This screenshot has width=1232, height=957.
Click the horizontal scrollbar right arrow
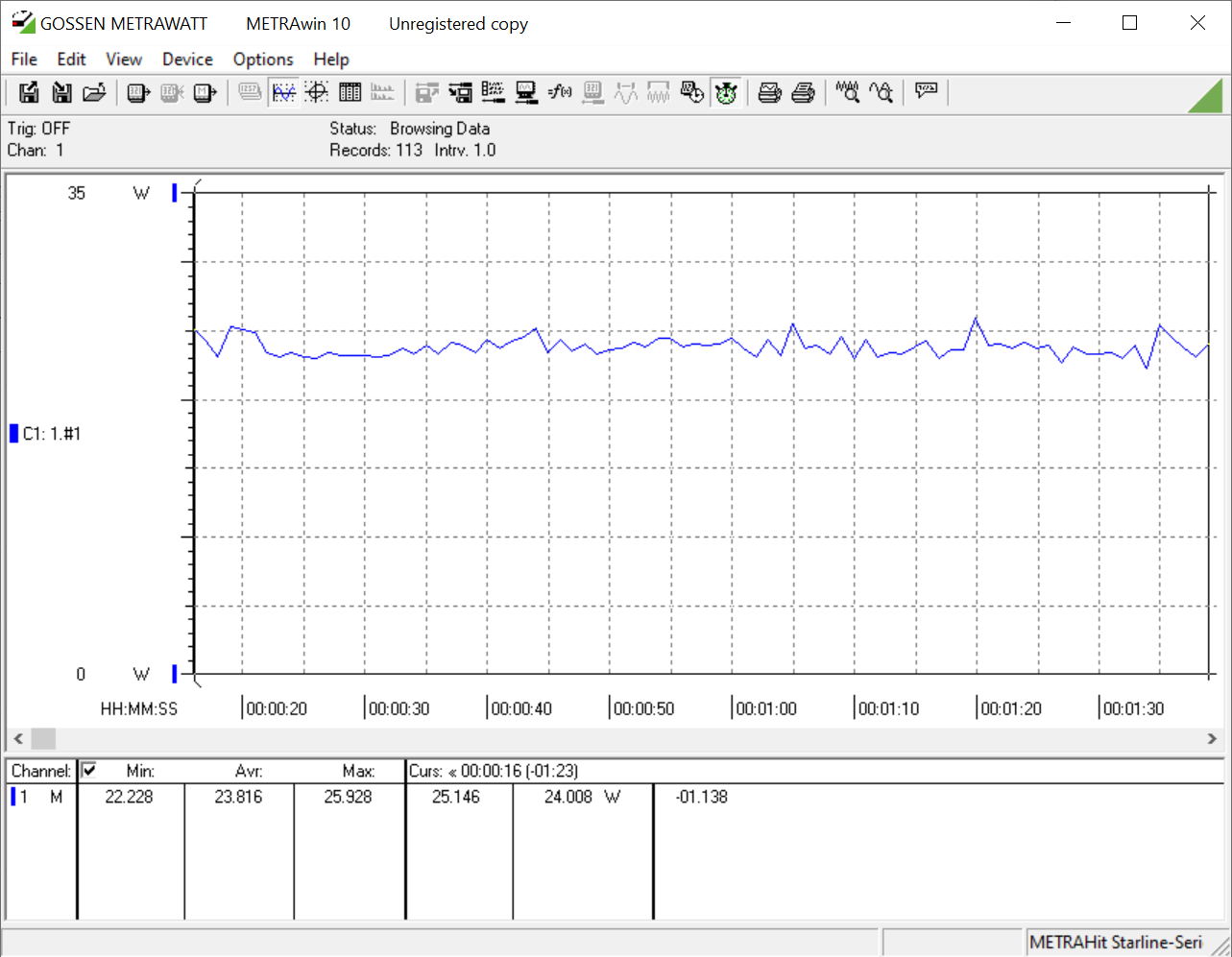point(1212,738)
